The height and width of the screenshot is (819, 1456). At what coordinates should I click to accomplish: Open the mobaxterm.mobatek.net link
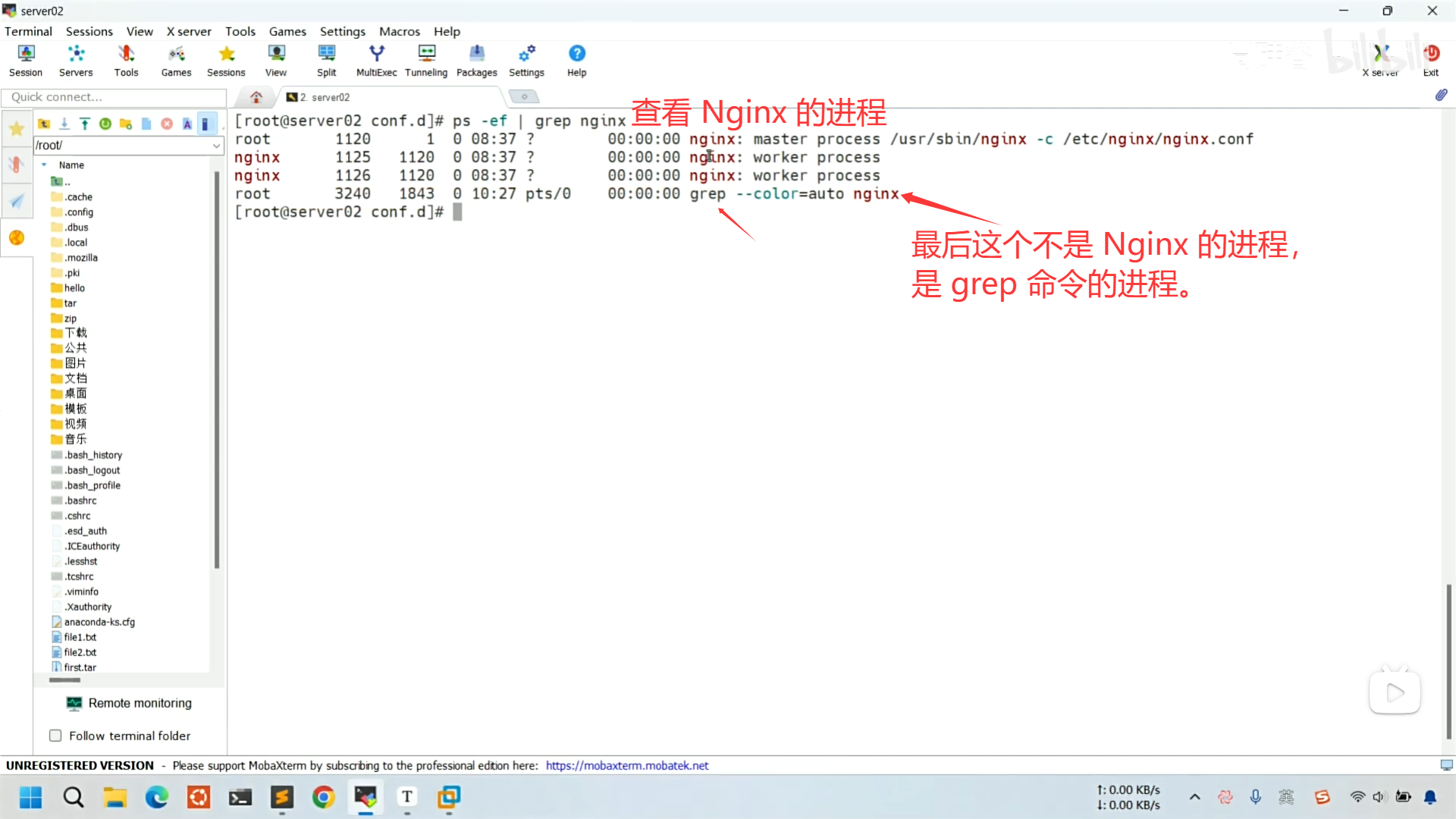click(626, 766)
